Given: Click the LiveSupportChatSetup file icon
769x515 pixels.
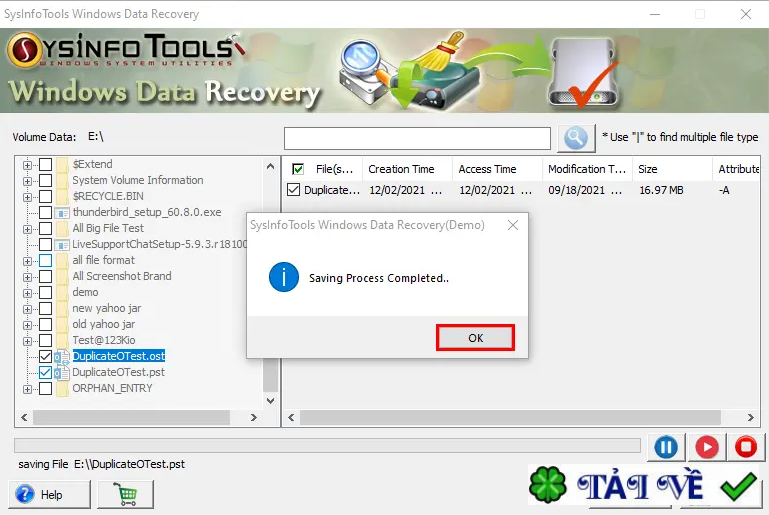Looking at the screenshot, I should 62,245.
